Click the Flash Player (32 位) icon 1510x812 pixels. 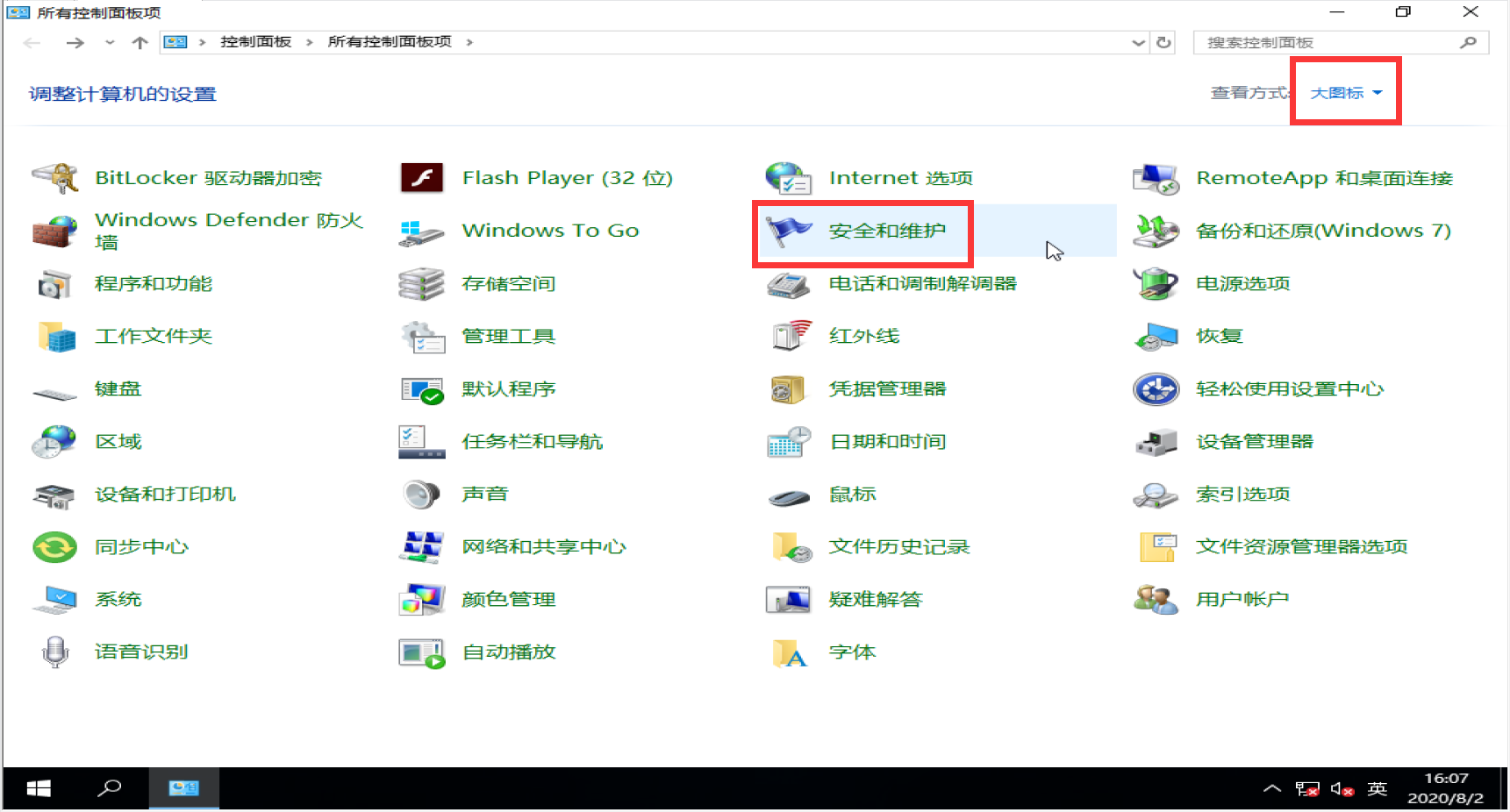[x=422, y=178]
